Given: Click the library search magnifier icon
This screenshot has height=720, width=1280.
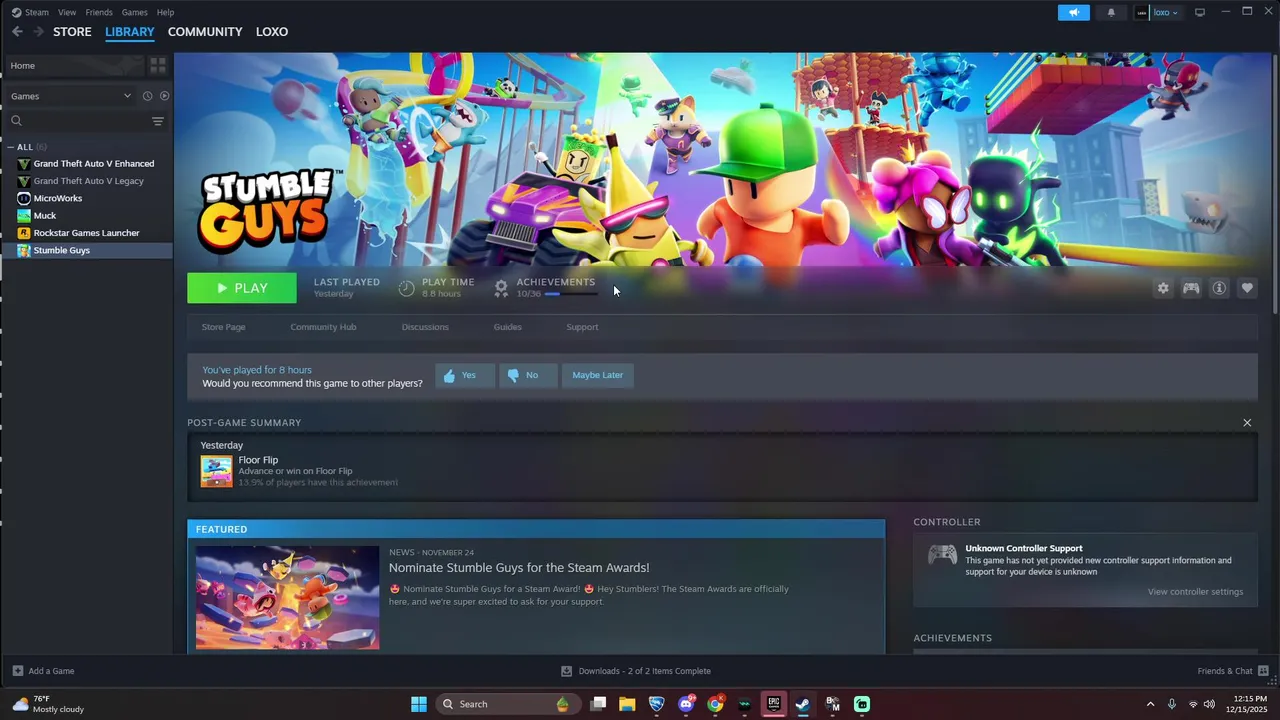Looking at the screenshot, I should [16, 121].
